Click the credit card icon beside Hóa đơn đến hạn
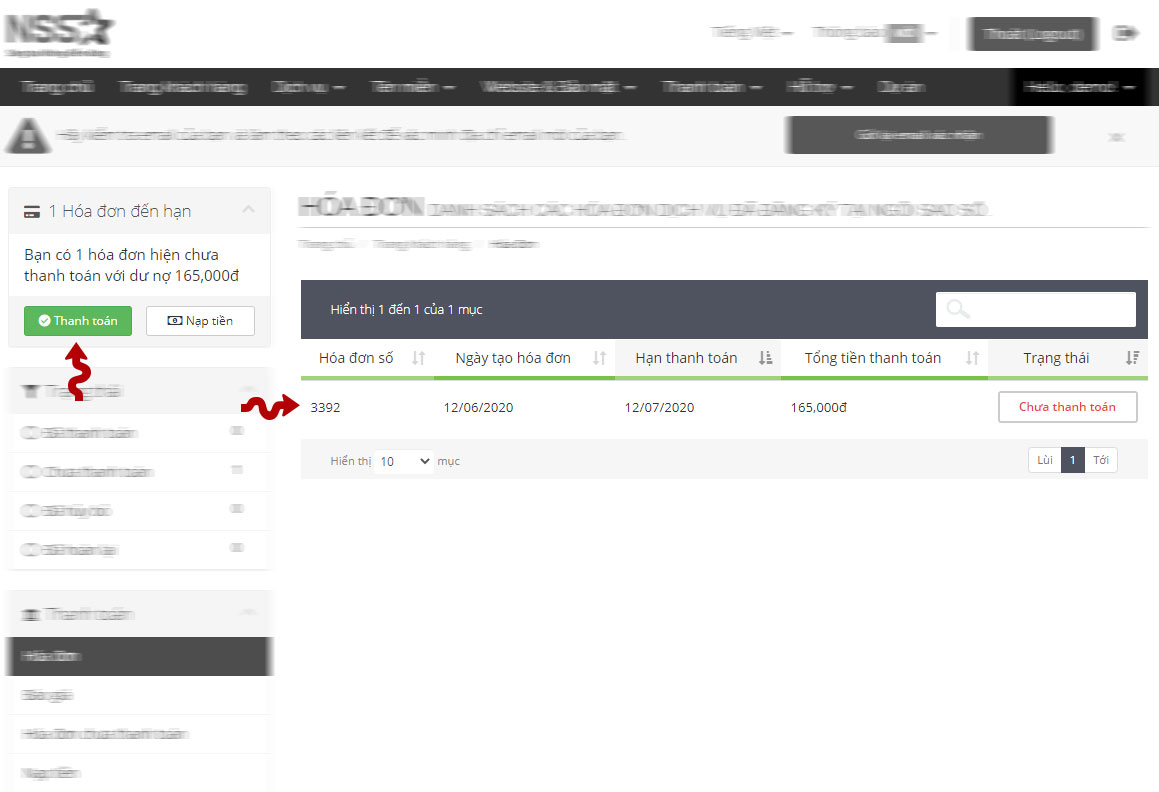The width and height of the screenshot is (1159, 792). click(32, 212)
